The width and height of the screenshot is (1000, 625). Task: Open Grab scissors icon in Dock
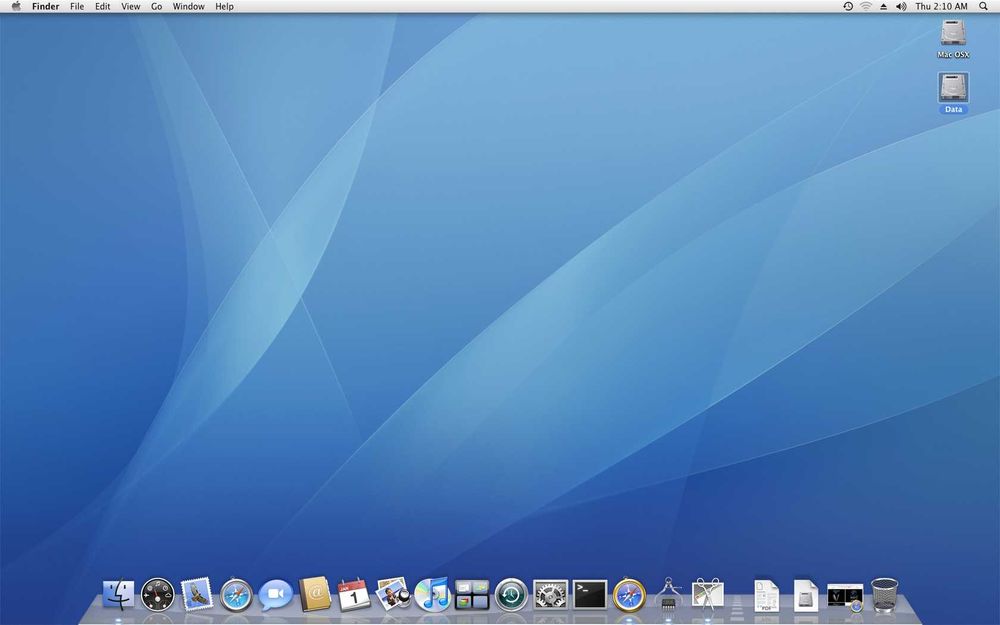point(708,594)
